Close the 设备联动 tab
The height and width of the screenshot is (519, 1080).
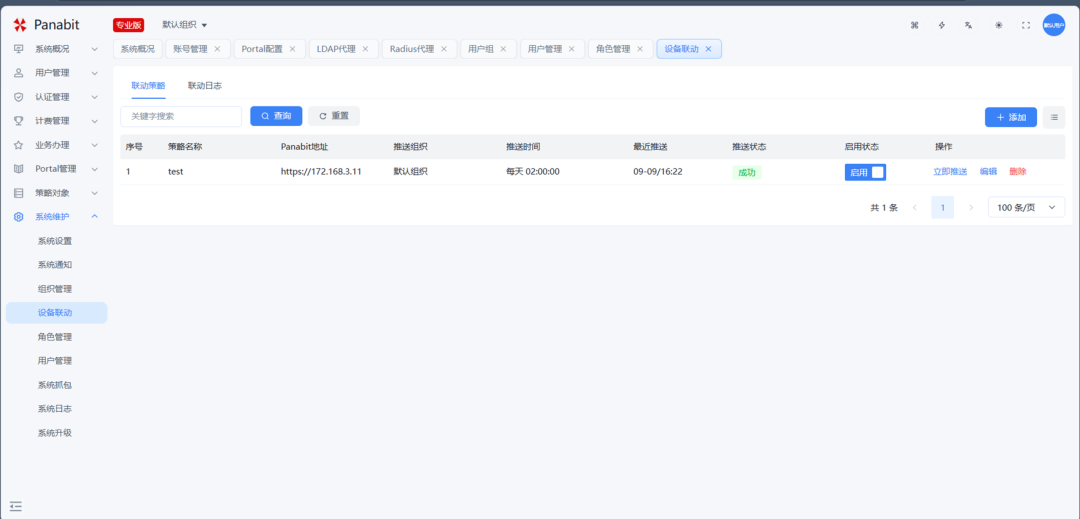[708, 49]
